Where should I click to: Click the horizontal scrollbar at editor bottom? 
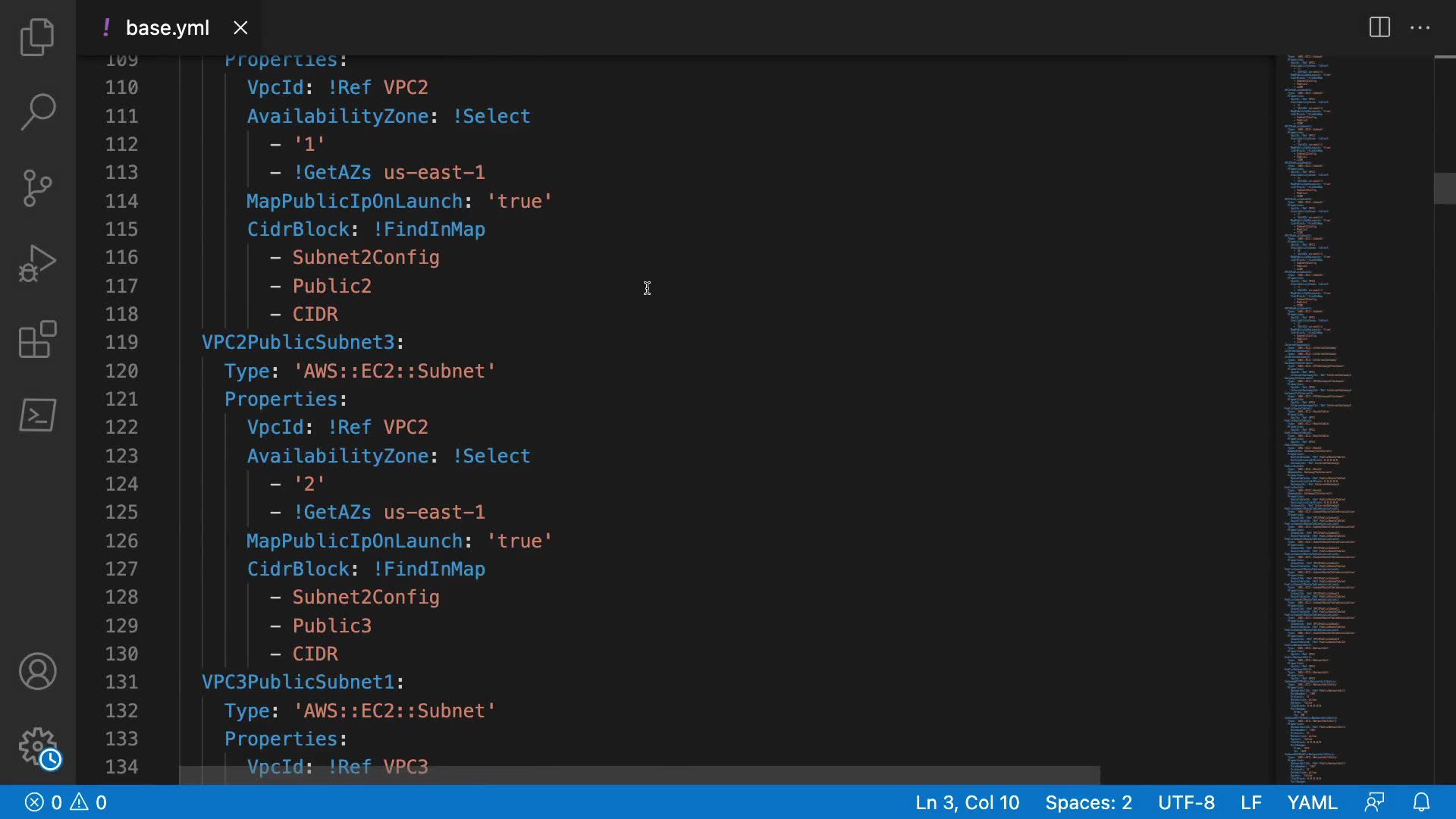(x=639, y=775)
